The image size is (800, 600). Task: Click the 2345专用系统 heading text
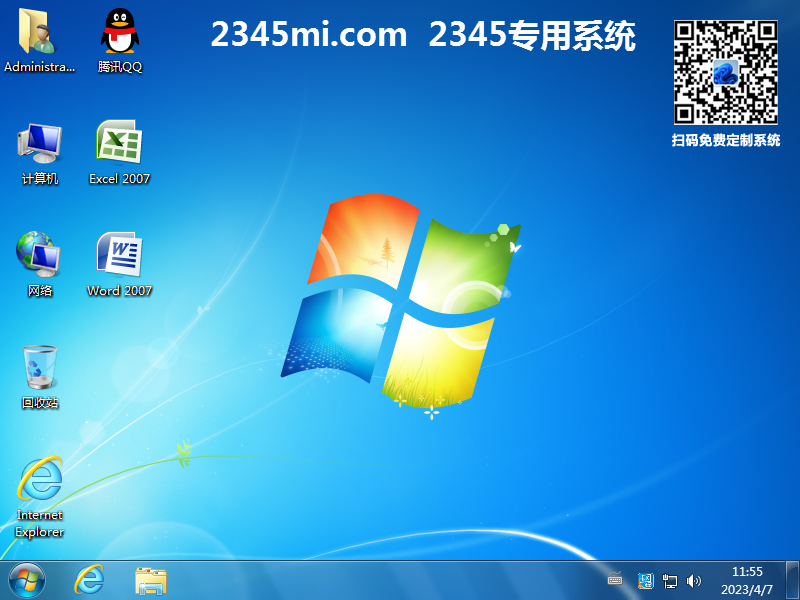[532, 35]
